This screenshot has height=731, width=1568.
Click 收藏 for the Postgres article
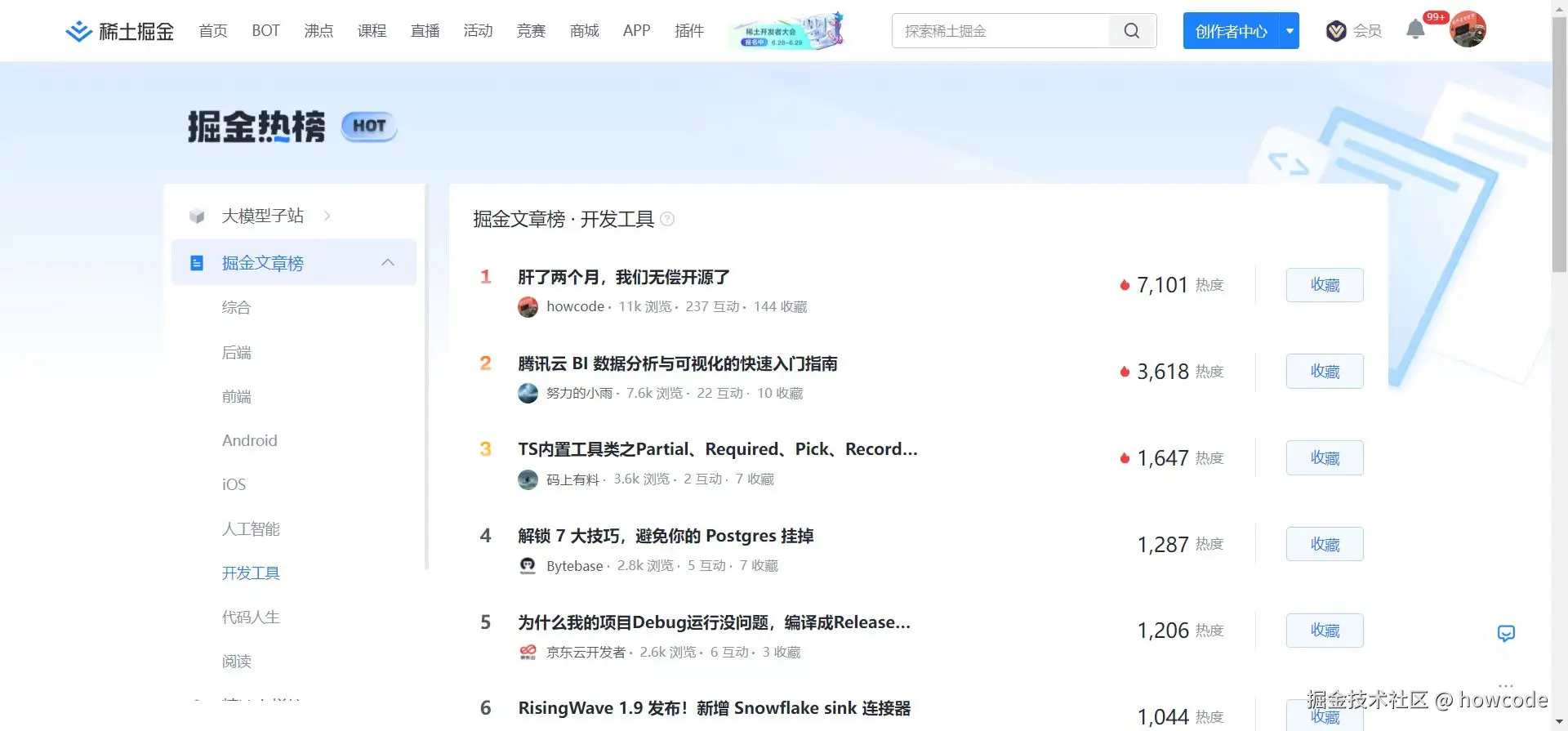pos(1325,544)
